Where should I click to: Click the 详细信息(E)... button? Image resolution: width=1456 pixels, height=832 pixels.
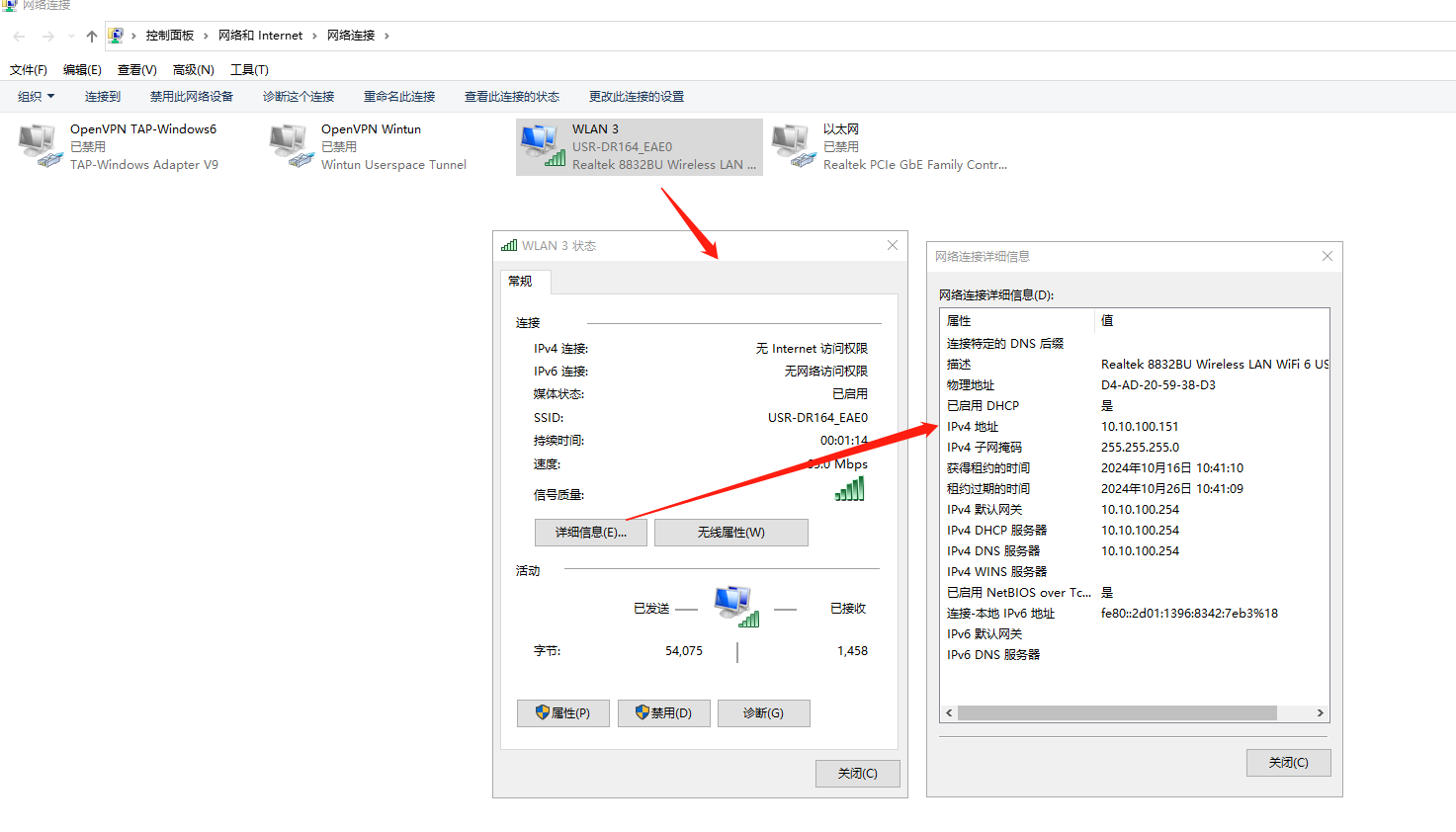tap(590, 533)
